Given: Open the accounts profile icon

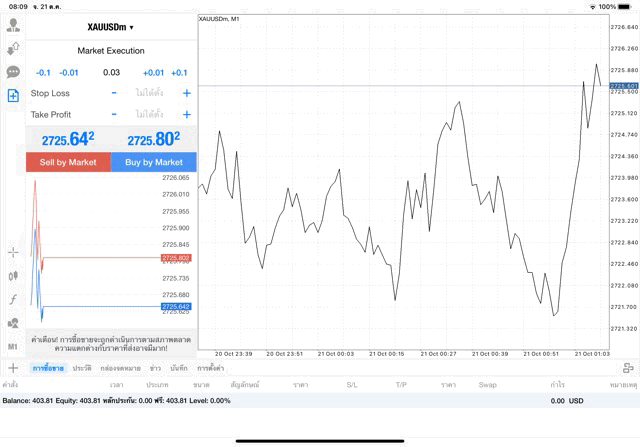Looking at the screenshot, I should pyautogui.click(x=13, y=25).
